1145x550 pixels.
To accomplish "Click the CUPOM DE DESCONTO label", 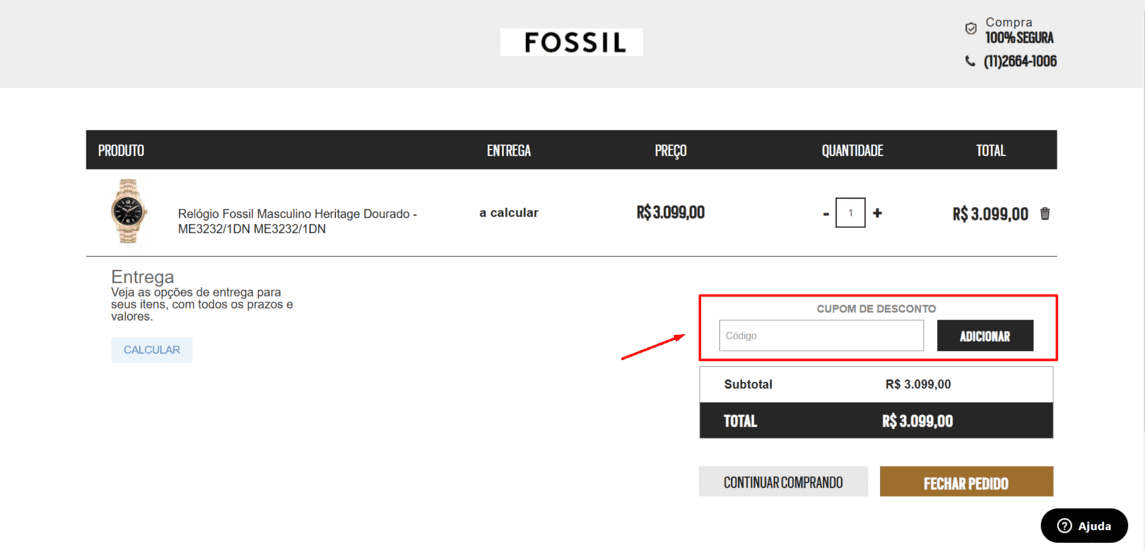I will coord(876,309).
